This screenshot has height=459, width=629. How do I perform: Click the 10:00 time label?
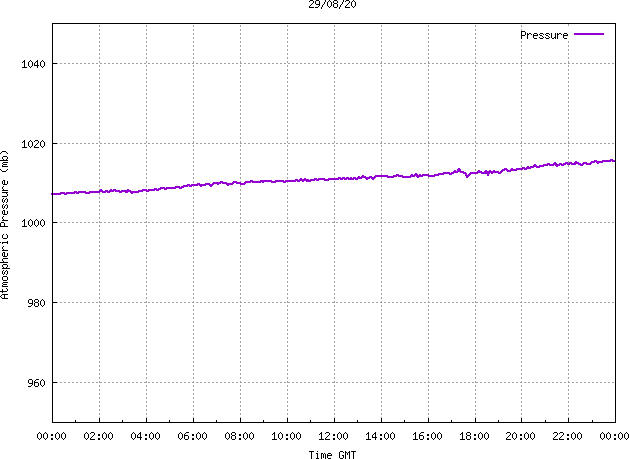coord(286,436)
